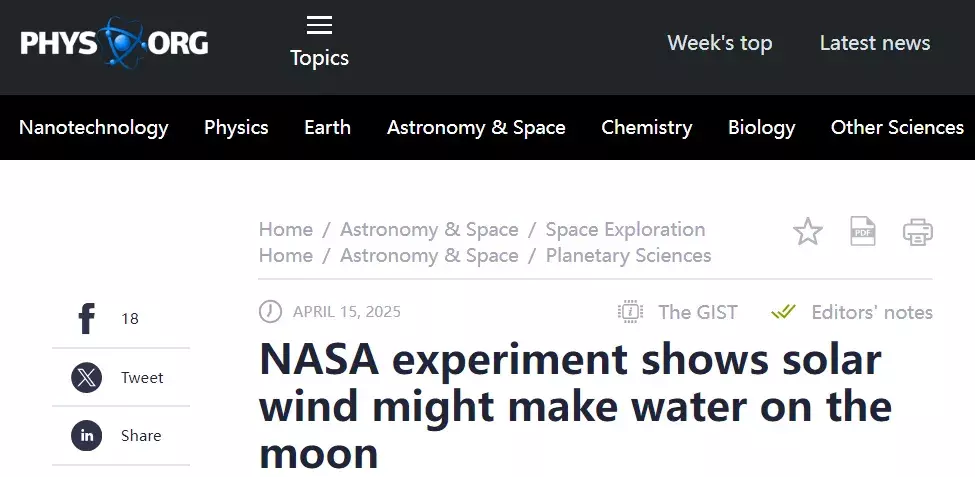Go to Latest news
This screenshot has width=975, height=477.
coord(874,43)
